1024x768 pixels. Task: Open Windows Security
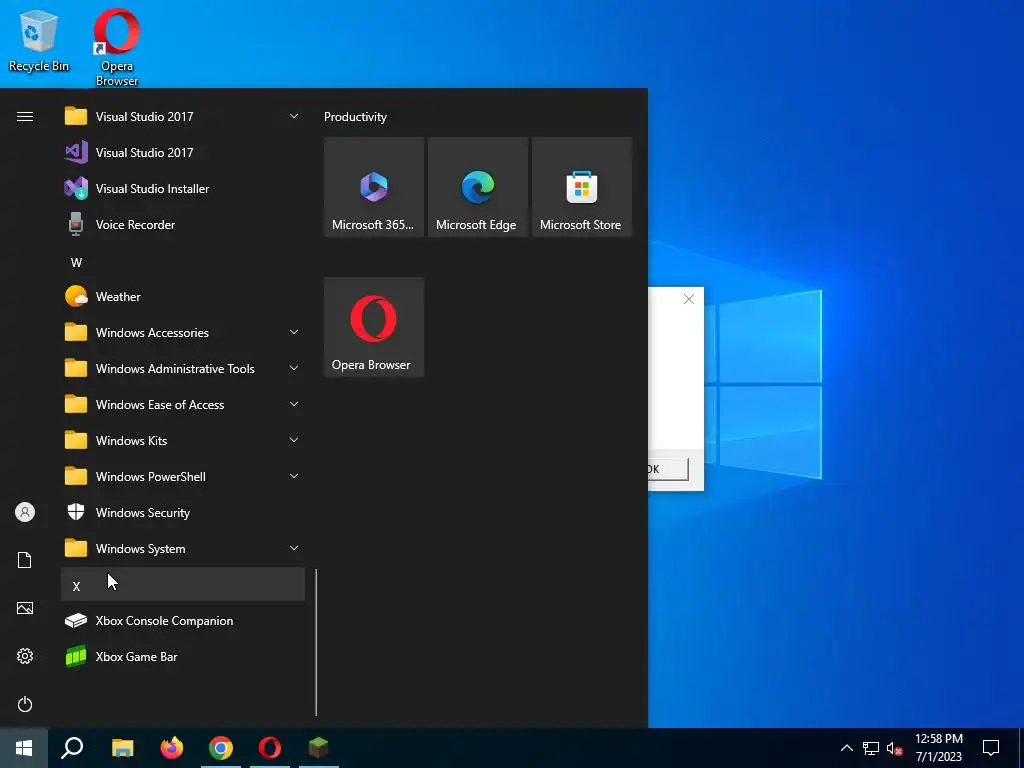click(183, 513)
